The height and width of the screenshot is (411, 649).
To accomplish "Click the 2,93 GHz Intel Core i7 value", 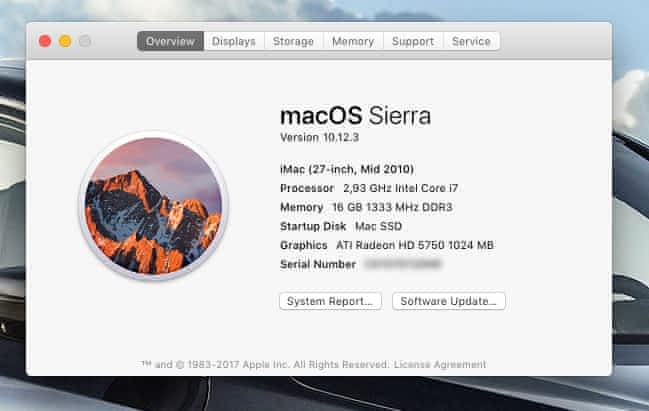I will click(x=401, y=188).
